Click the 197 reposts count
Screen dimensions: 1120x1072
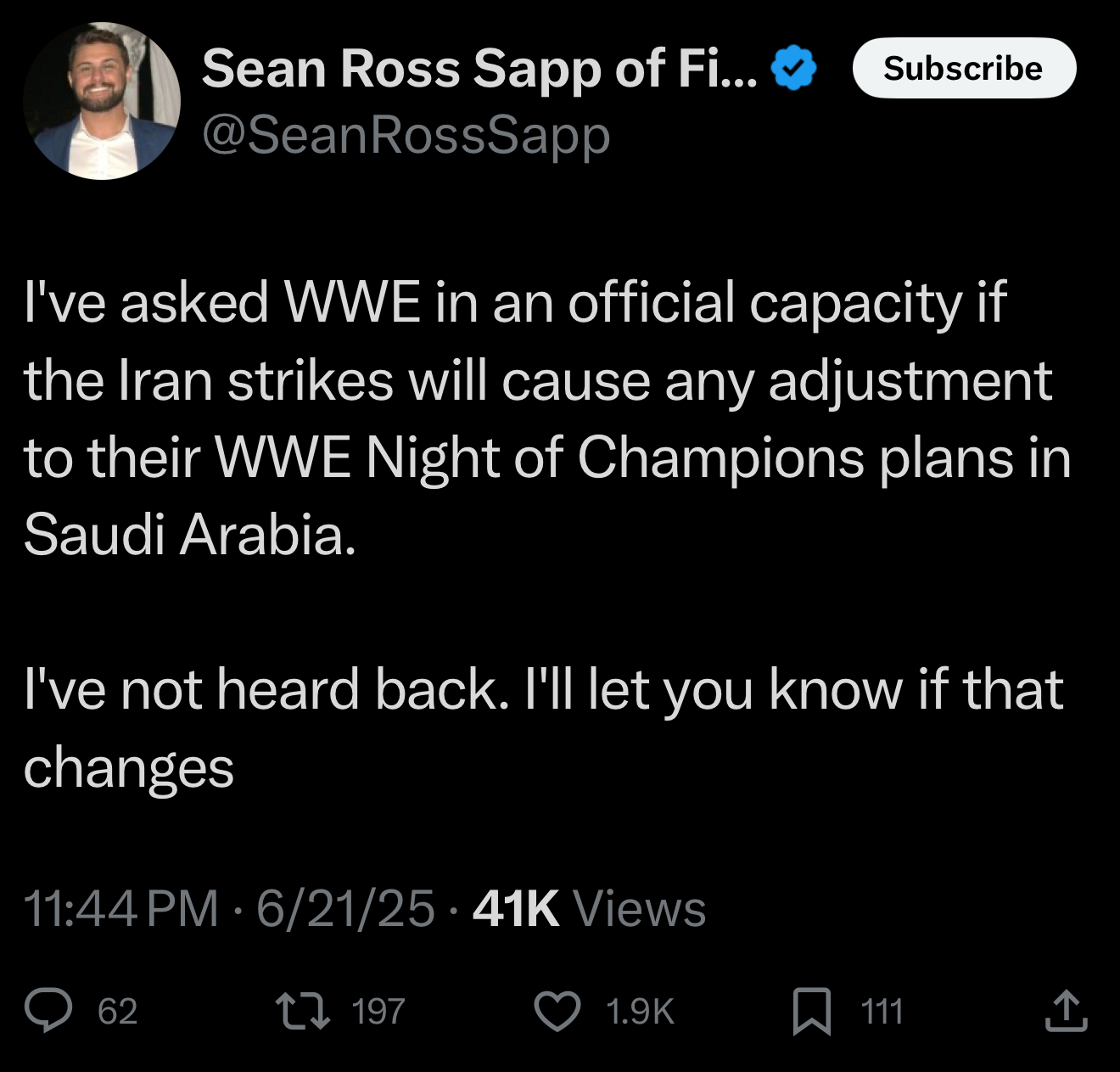click(378, 1012)
